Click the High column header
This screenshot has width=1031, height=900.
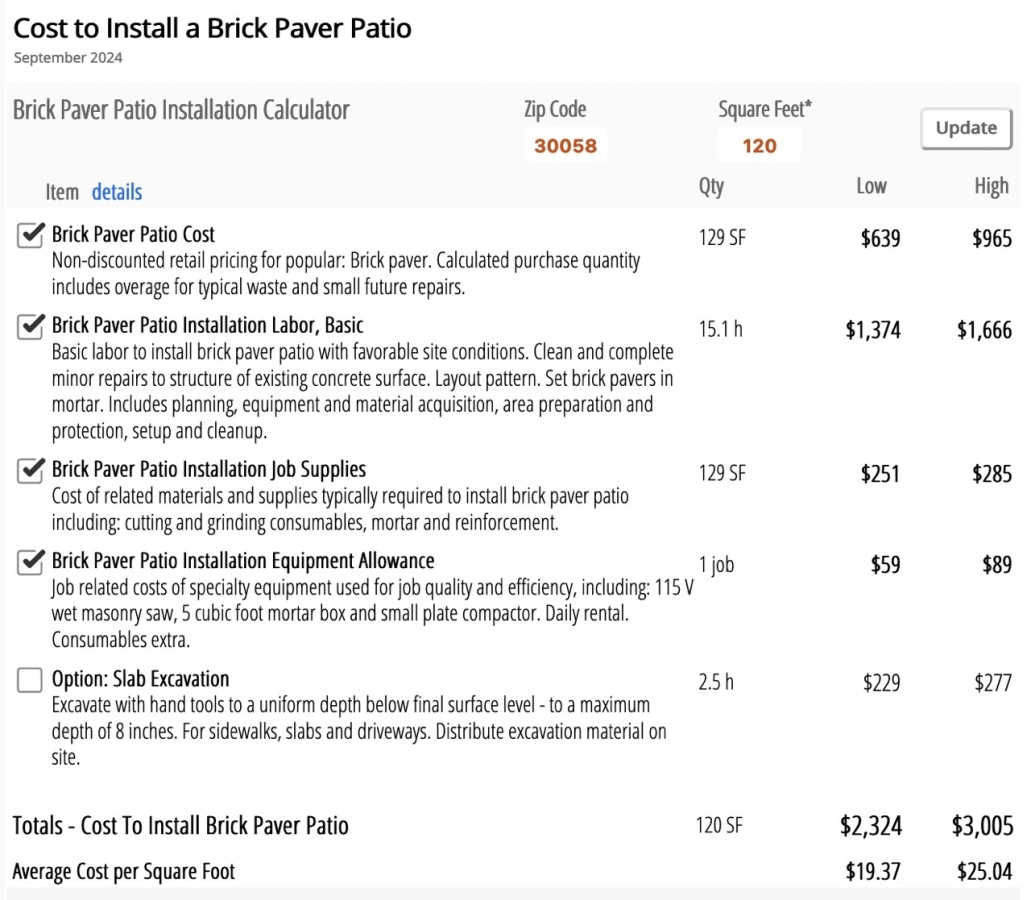(991, 186)
